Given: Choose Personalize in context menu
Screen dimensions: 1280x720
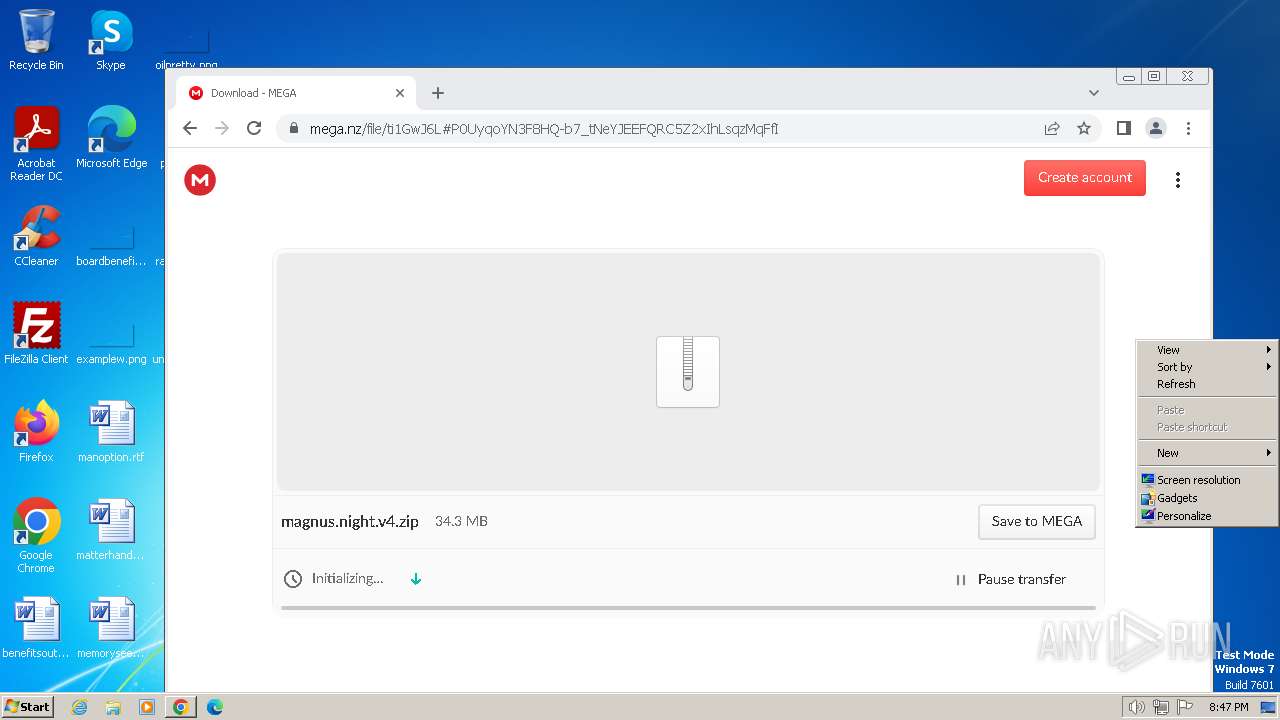Looking at the screenshot, I should [x=1207, y=516].
